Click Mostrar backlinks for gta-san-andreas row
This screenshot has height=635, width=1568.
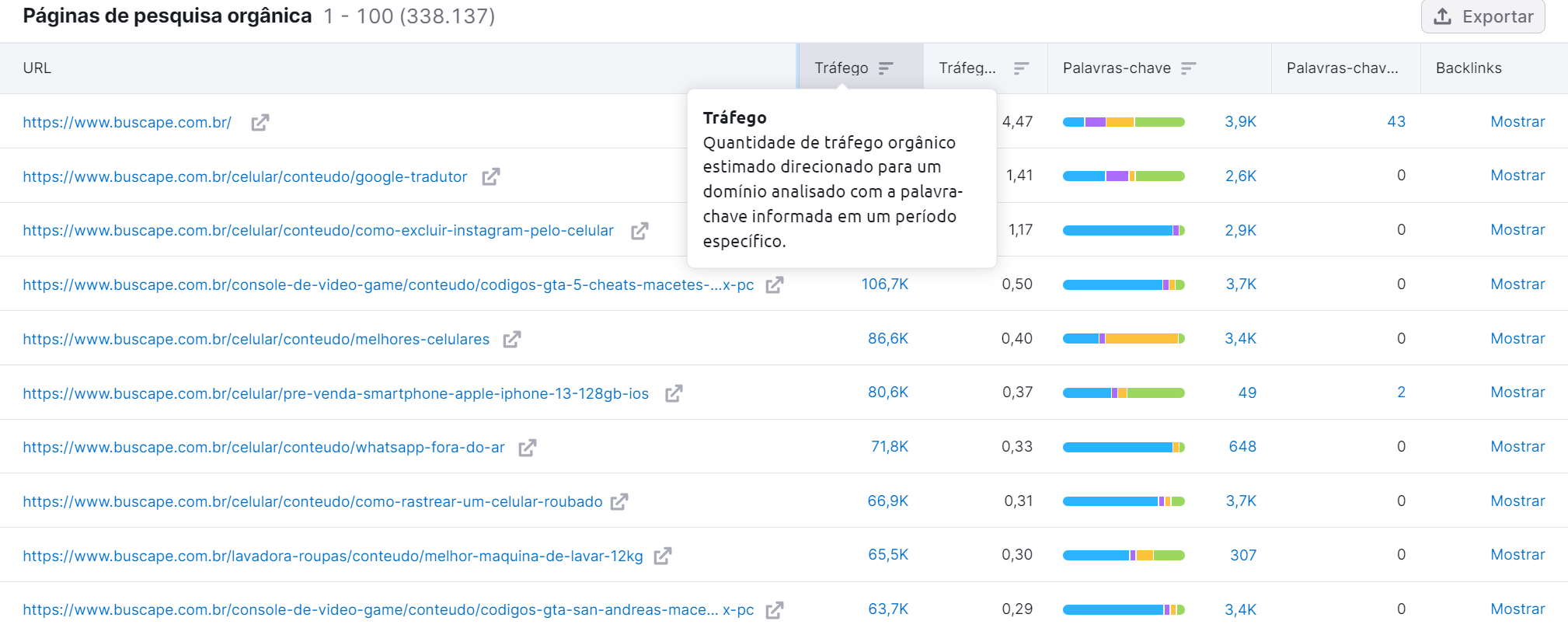[1517, 609]
